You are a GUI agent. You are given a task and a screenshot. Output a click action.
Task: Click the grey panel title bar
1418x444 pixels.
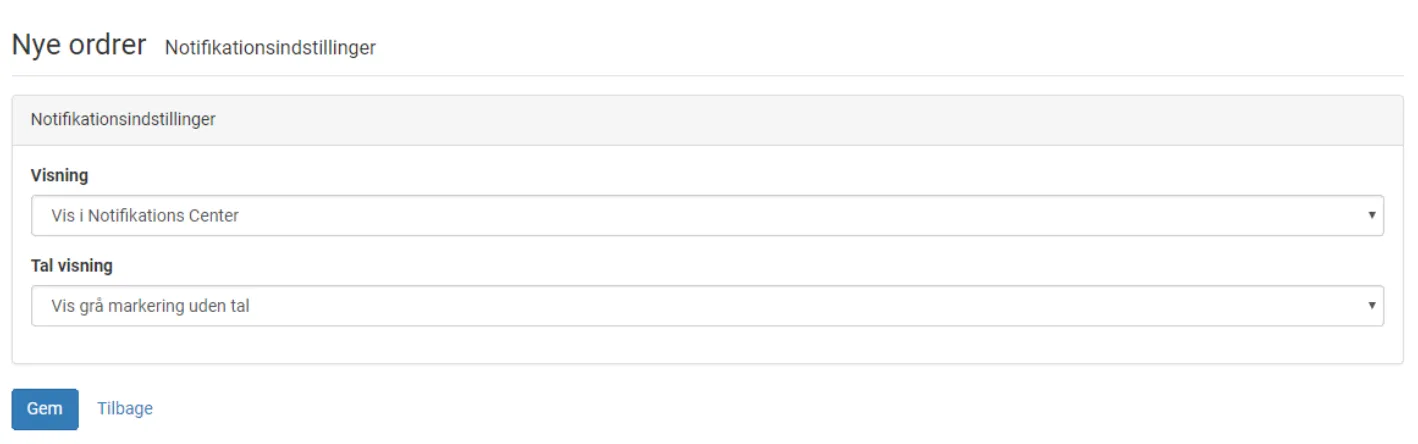tap(707, 120)
